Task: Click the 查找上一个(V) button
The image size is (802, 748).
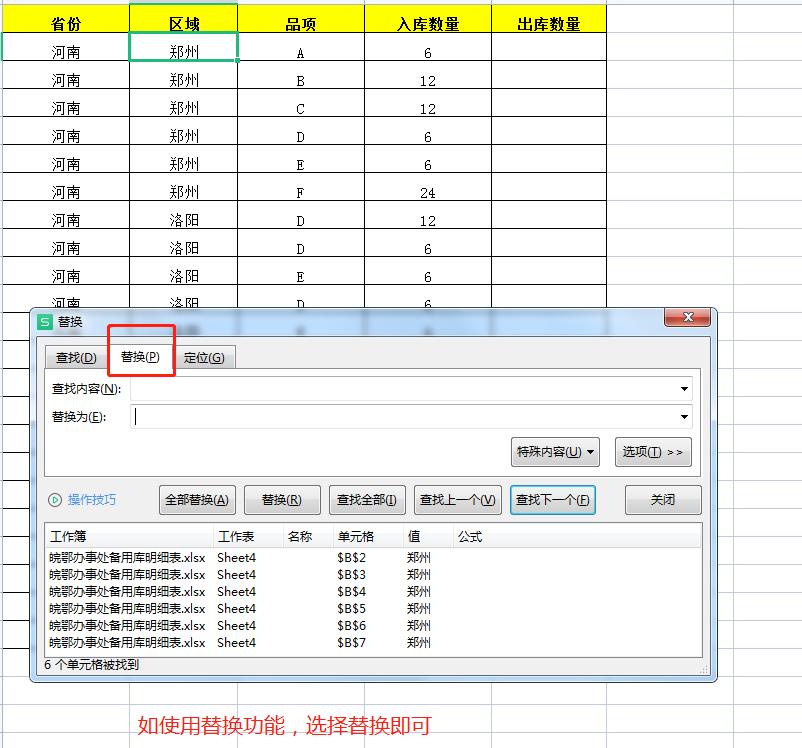Action: 457,500
